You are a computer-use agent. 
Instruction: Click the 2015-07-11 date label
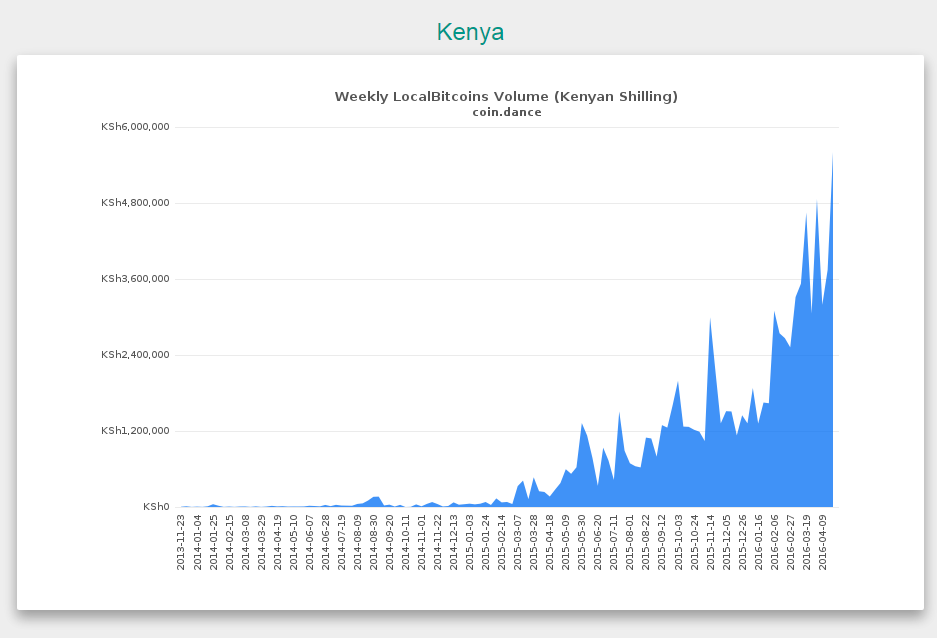coord(614,542)
